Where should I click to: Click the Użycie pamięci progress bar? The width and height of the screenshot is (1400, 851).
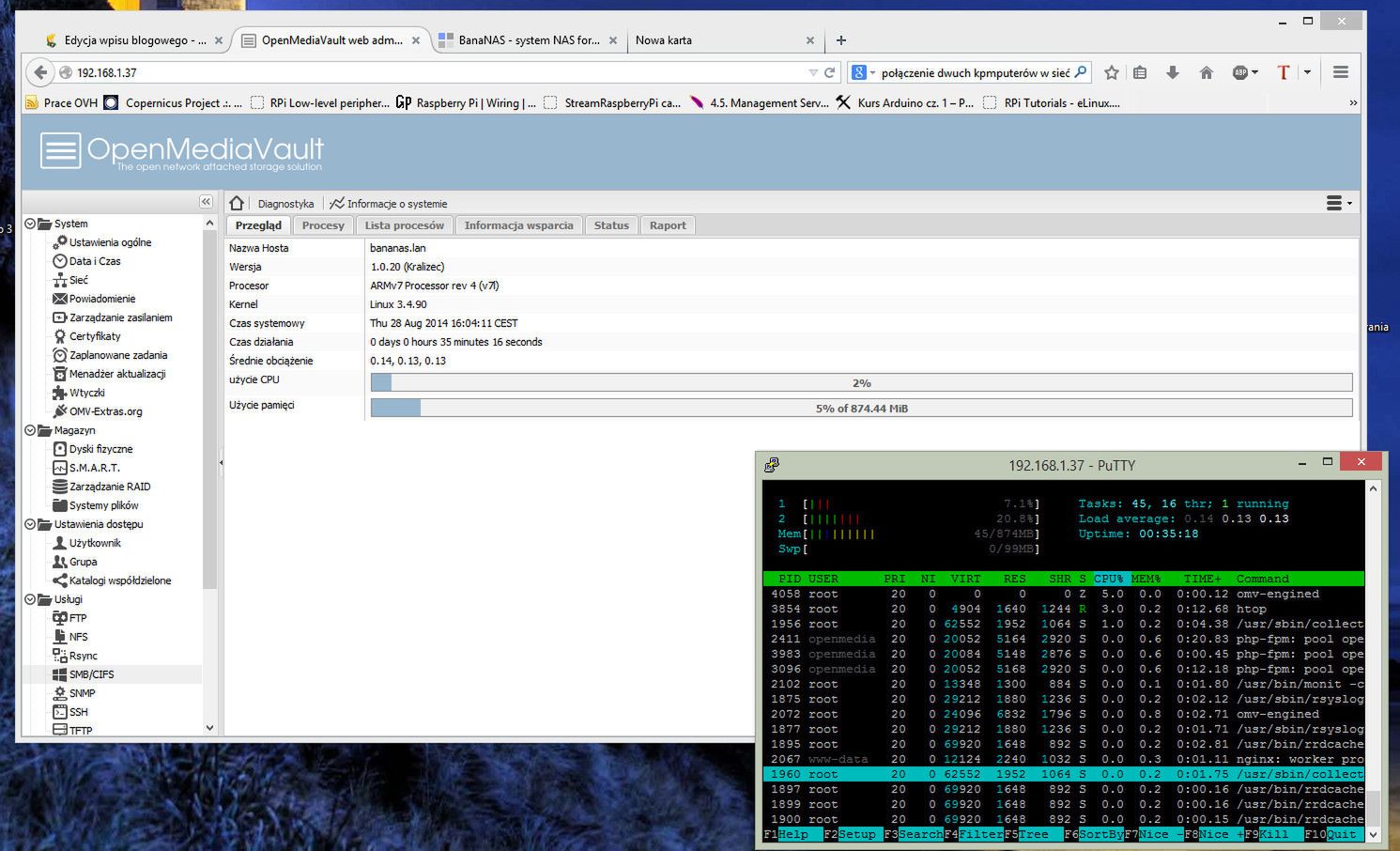click(x=861, y=408)
